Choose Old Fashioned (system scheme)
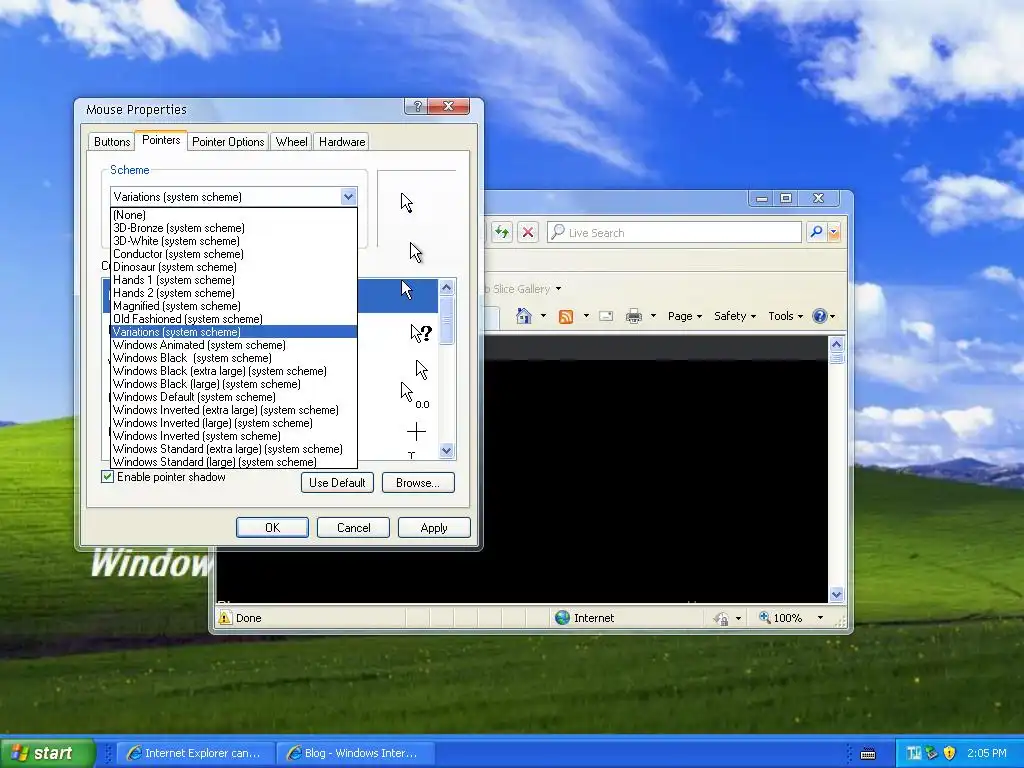The image size is (1024, 768). [x=234, y=319]
